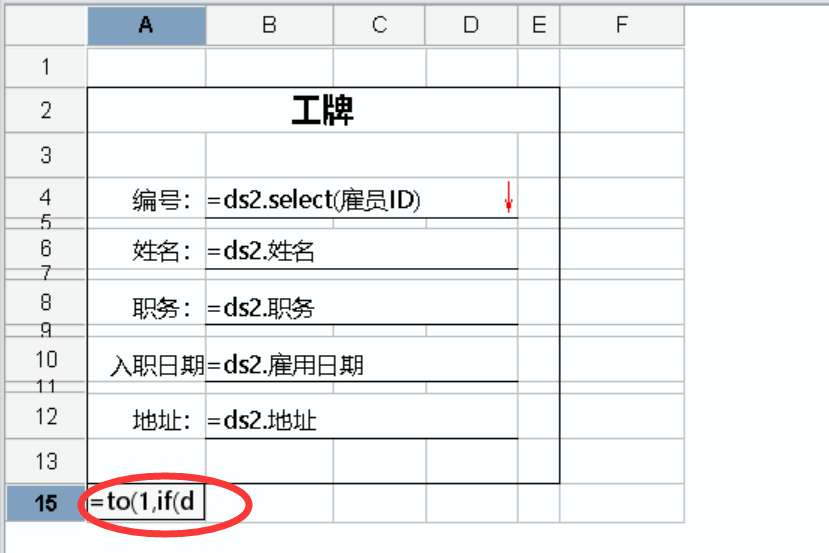Click into the =to(1,if(d formula cell
Image resolution: width=829 pixels, height=553 pixels.
pos(146,503)
